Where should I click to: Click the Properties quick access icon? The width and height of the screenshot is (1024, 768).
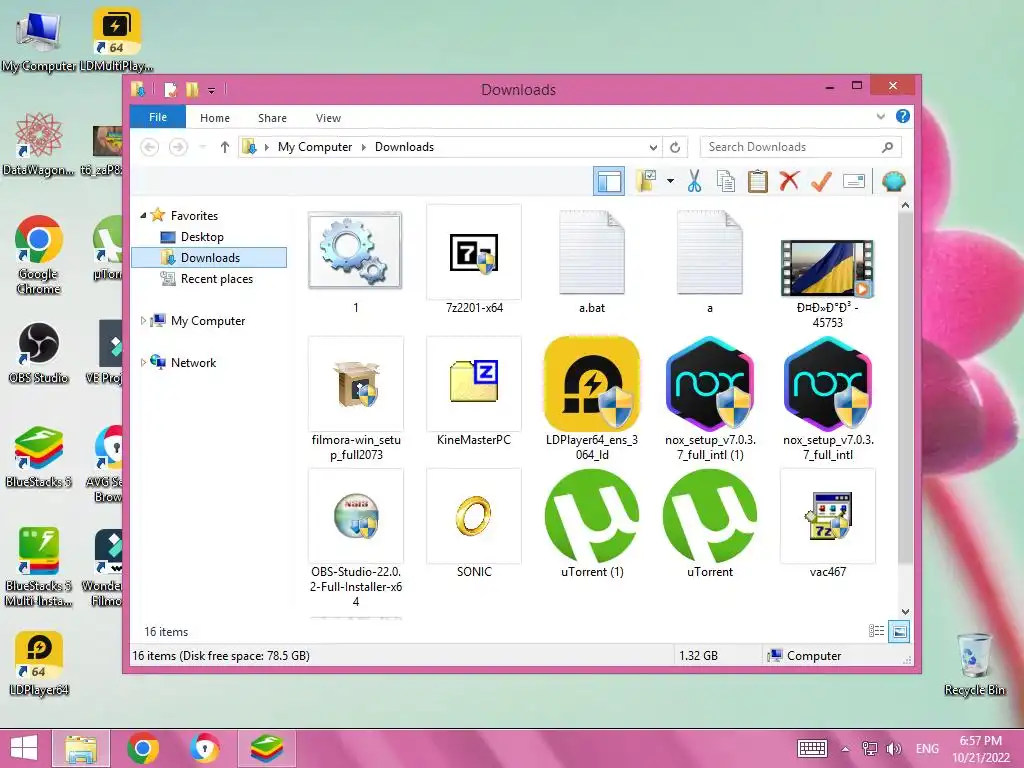click(170, 89)
